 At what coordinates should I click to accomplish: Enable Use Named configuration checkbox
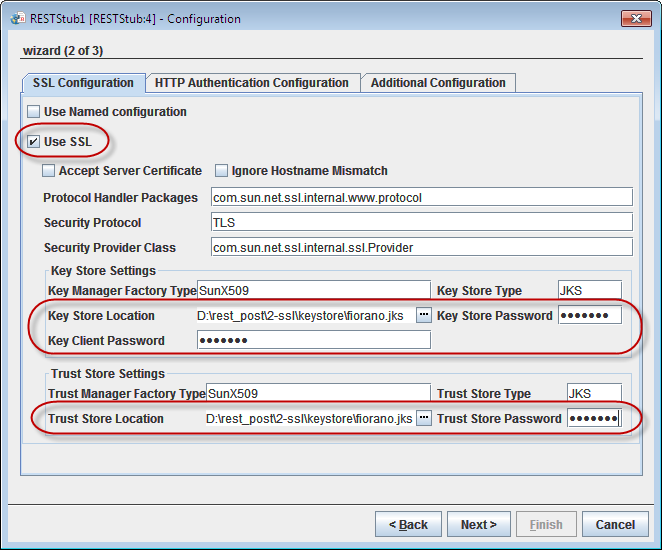[34, 112]
